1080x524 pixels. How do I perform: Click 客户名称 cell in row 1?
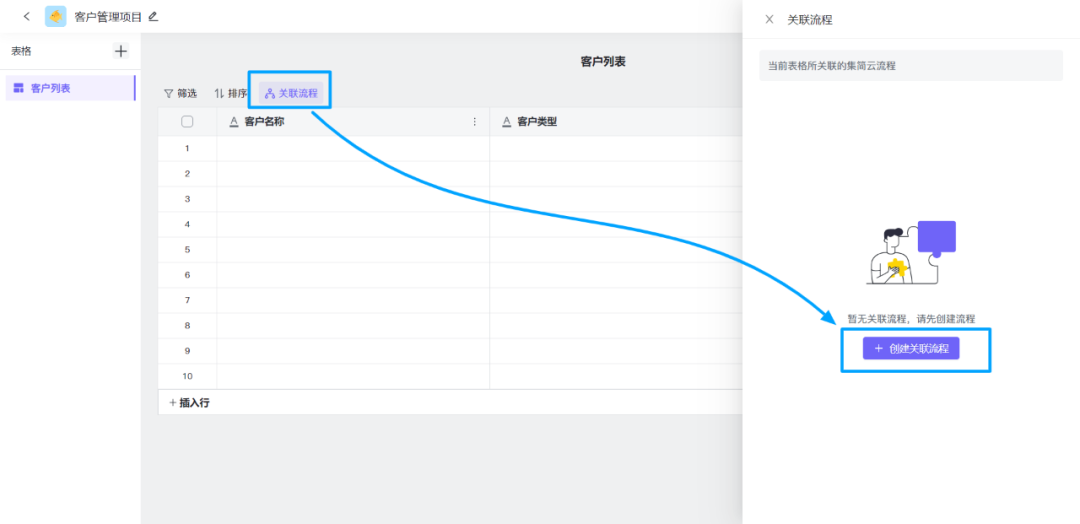(x=353, y=149)
